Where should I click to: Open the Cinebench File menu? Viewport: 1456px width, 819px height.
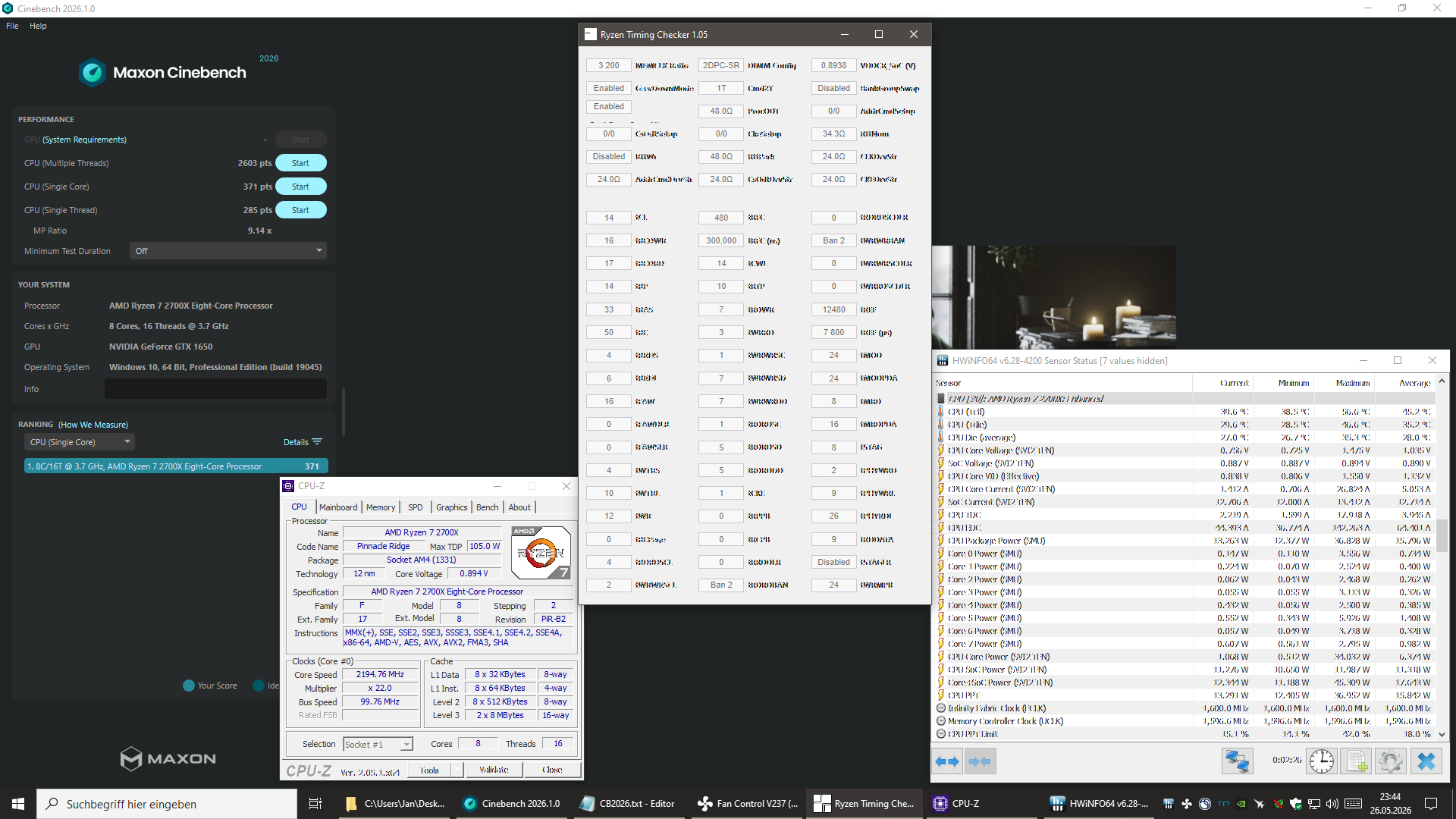point(12,26)
